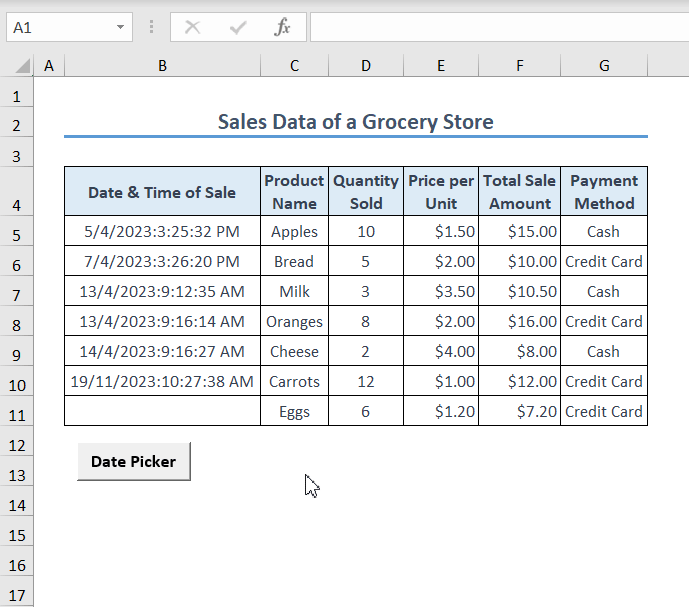
Task: Click the formula bar resize handle dots
Action: click(151, 28)
